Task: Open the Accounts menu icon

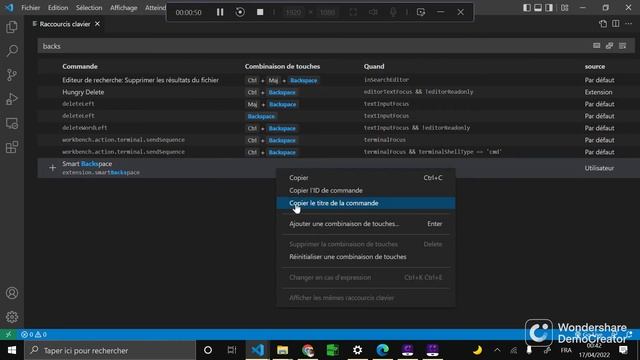Action: coord(12,293)
